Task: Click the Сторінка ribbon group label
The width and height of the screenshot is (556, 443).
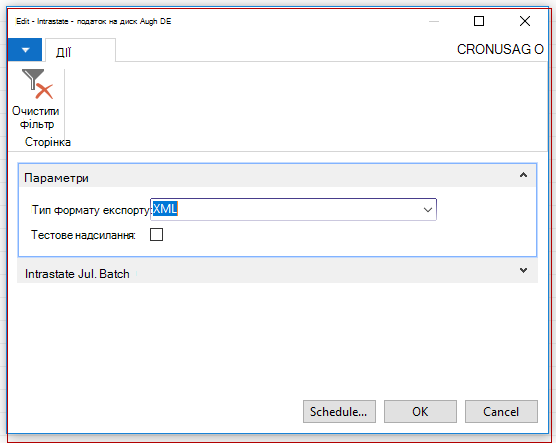Action: [48, 142]
